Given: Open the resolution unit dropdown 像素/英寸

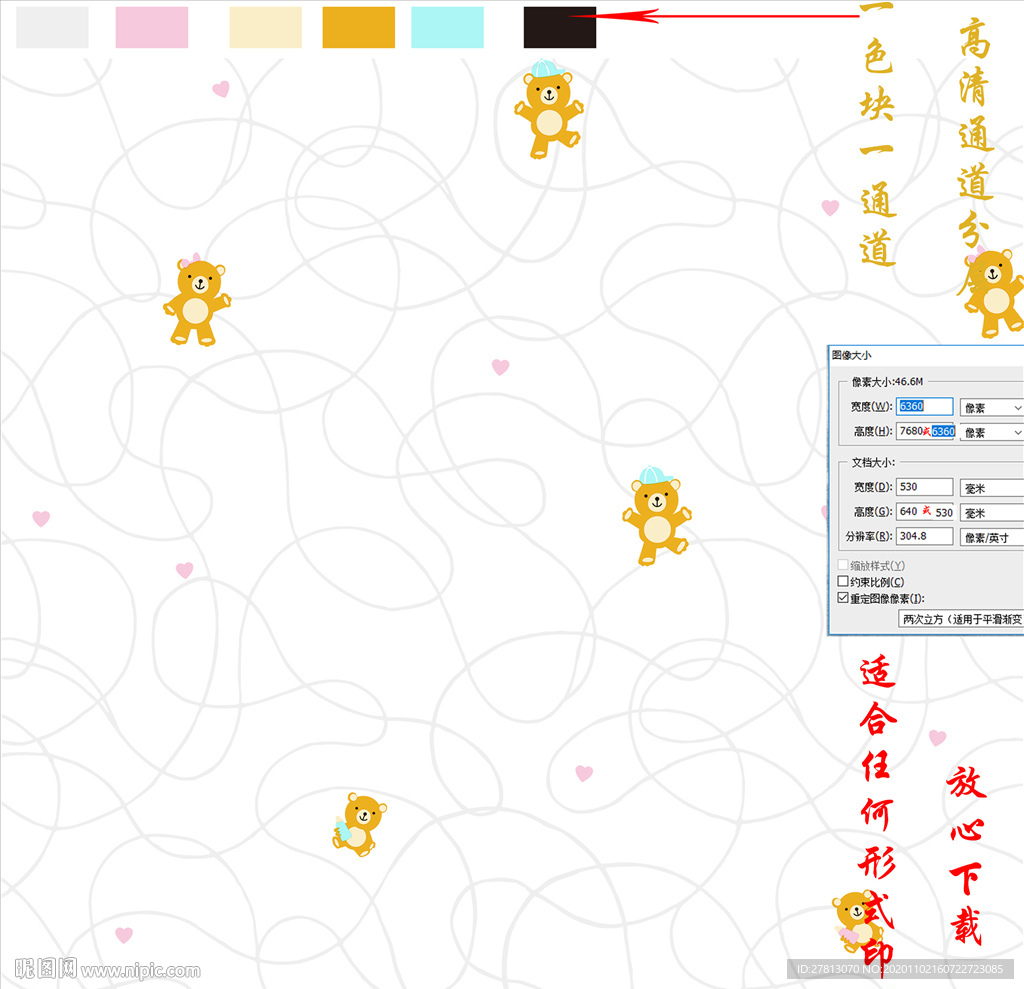Looking at the screenshot, I should 991,538.
